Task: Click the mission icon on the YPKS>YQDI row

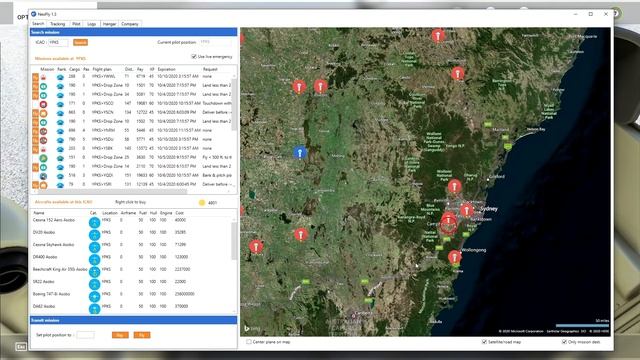Action: pos(43,176)
